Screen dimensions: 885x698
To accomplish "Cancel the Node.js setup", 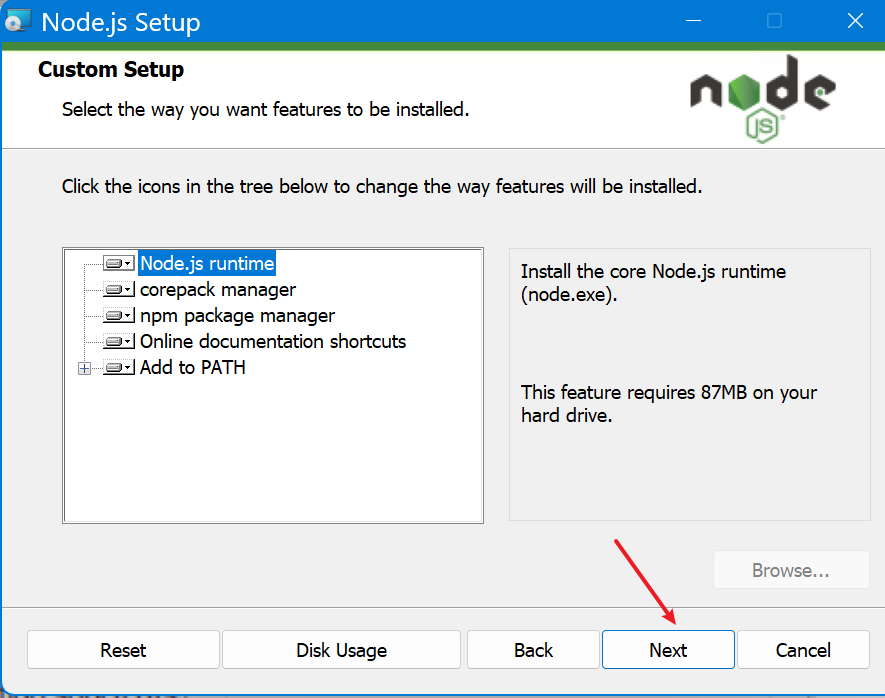I will pyautogui.click(x=803, y=650).
